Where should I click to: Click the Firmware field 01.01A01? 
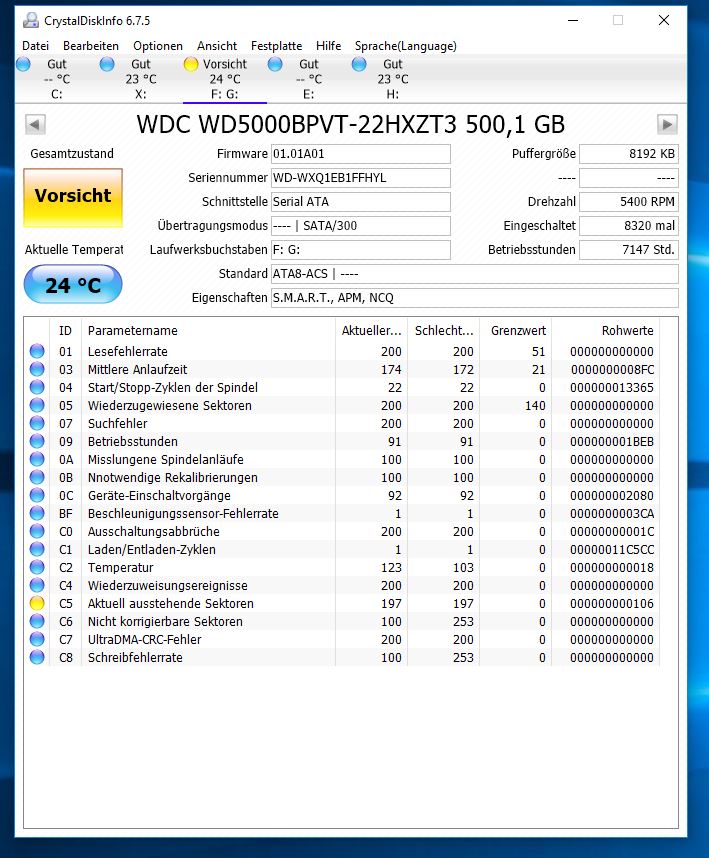361,154
